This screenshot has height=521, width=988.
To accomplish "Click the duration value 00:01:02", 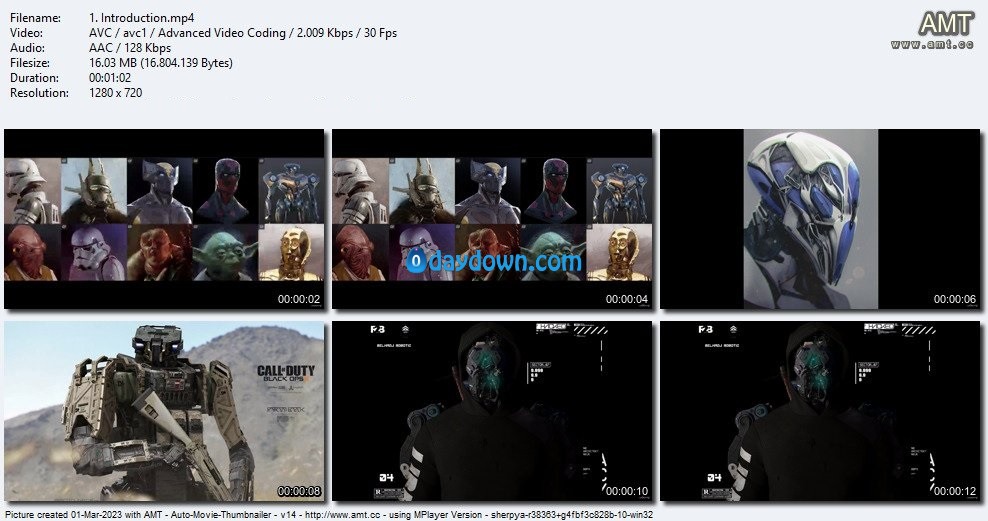I will 110,78.
